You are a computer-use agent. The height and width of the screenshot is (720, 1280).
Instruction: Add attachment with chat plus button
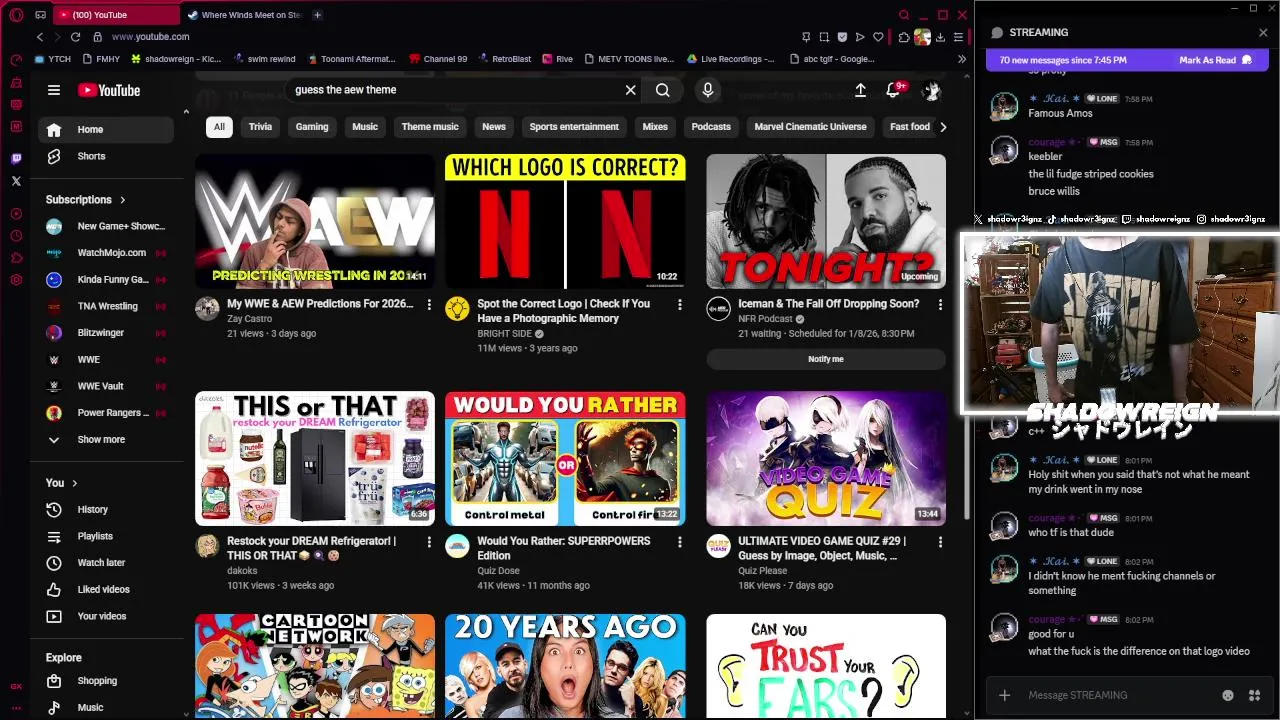[x=1004, y=695]
